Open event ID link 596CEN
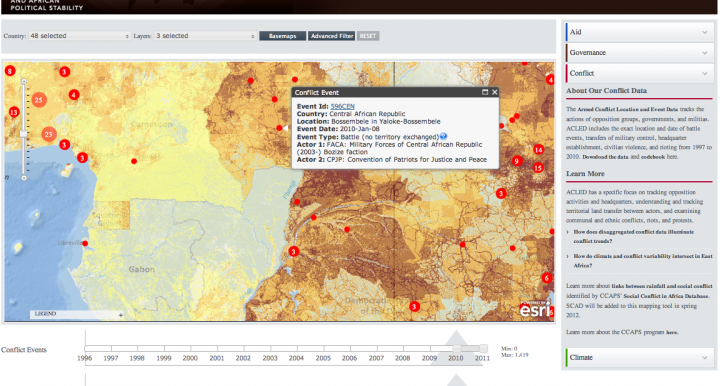 point(343,106)
